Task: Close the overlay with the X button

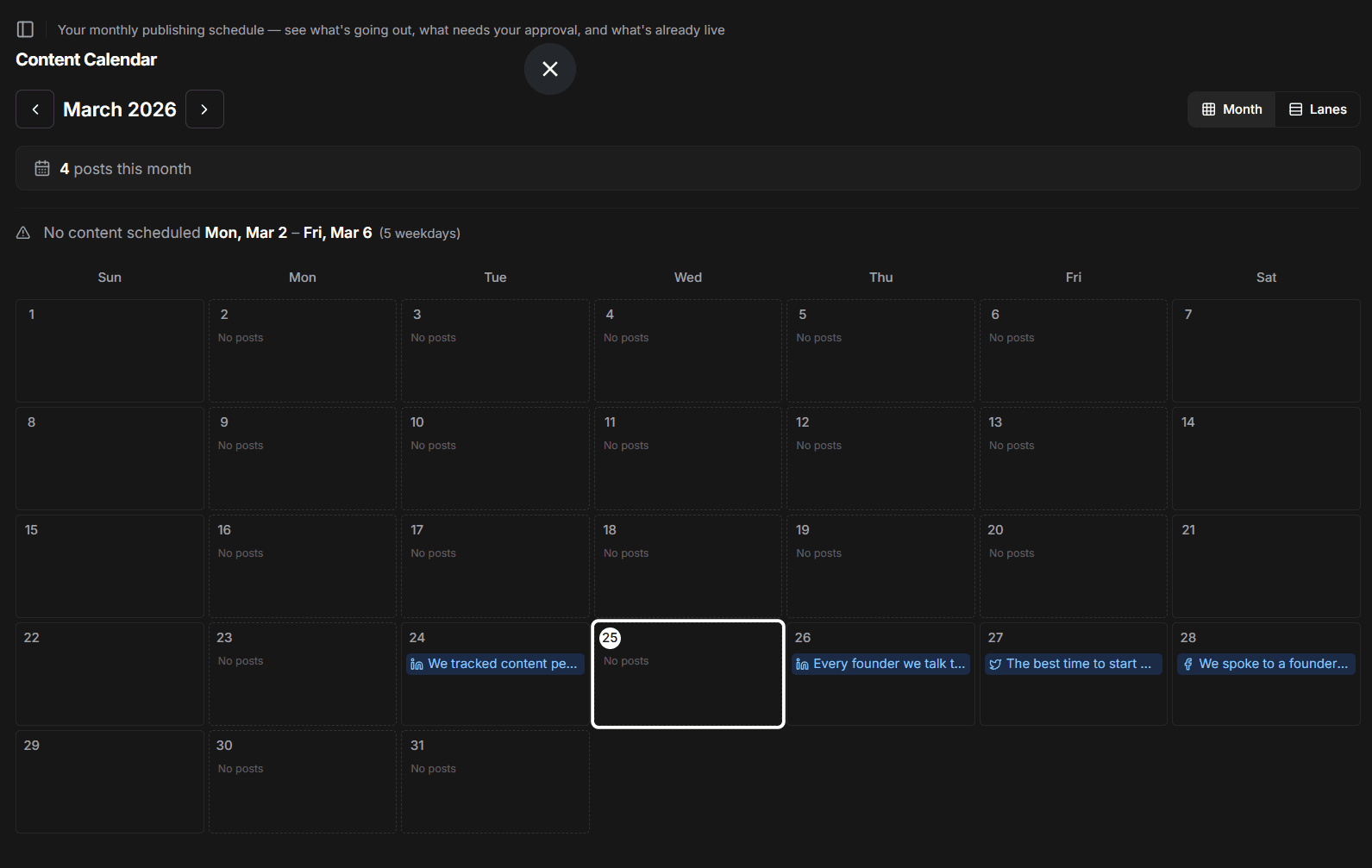Action: (x=550, y=69)
